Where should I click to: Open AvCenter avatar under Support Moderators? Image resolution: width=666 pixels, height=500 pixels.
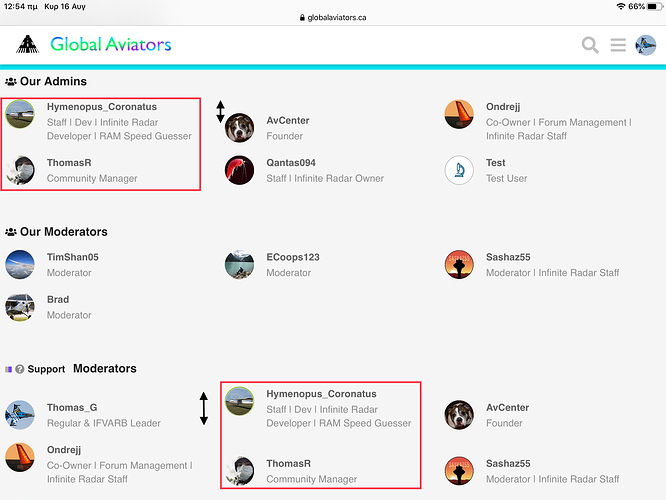pos(459,415)
